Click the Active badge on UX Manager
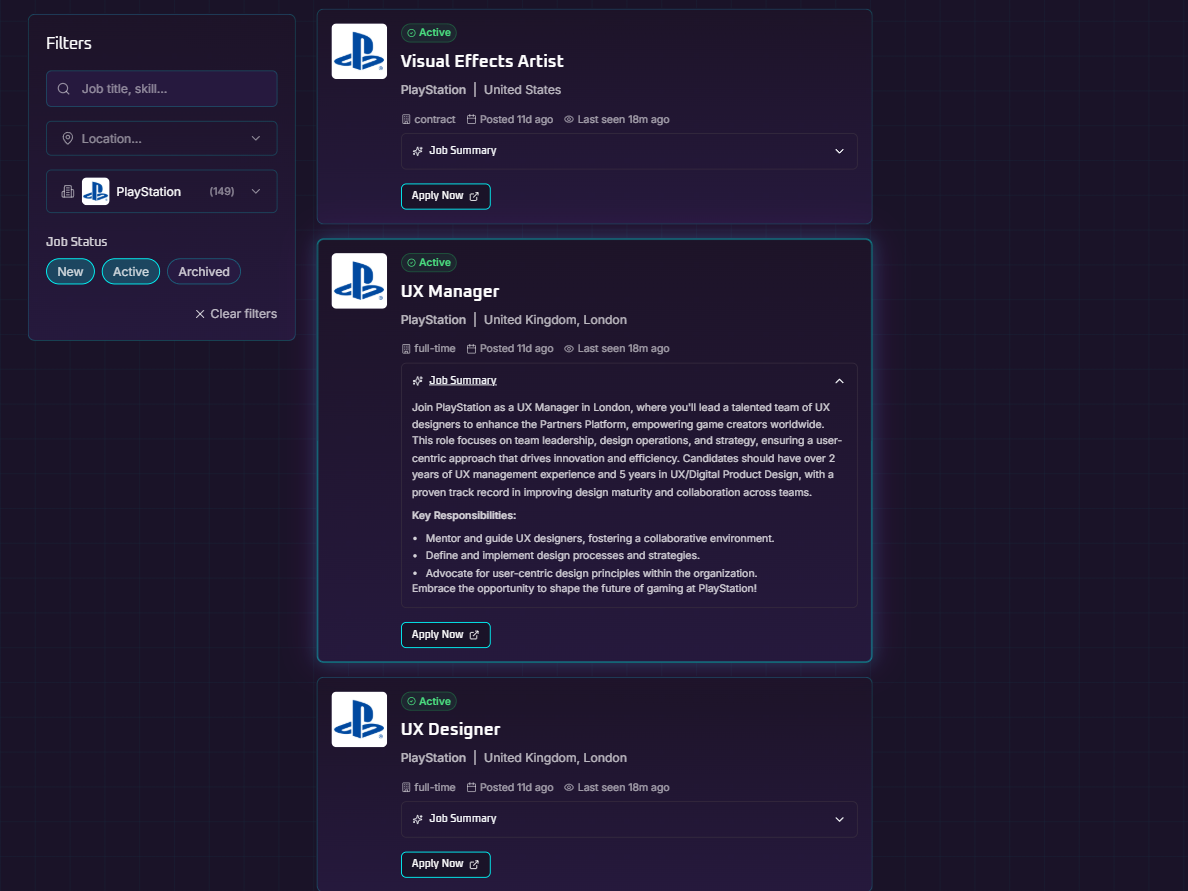 click(429, 262)
